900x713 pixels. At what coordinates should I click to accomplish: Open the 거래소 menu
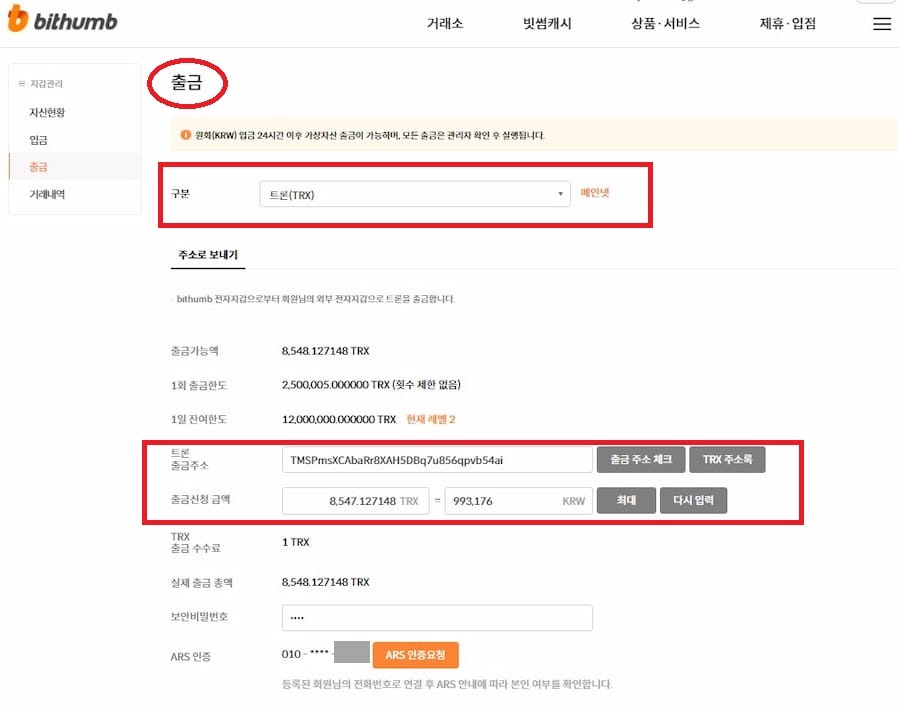[x=445, y=24]
